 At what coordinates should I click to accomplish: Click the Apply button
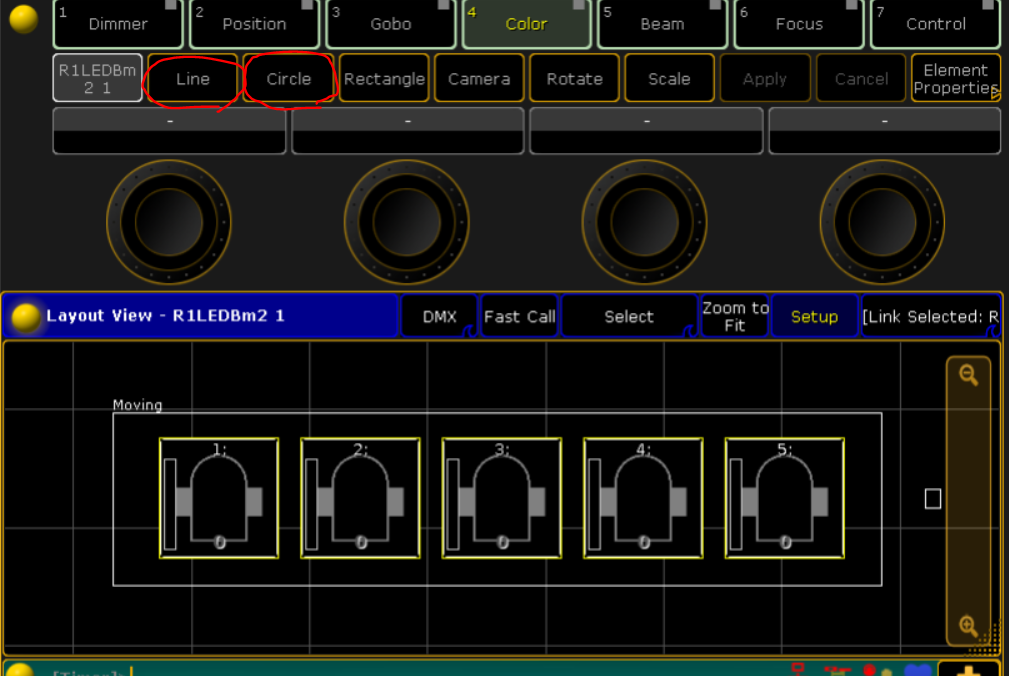[764, 78]
